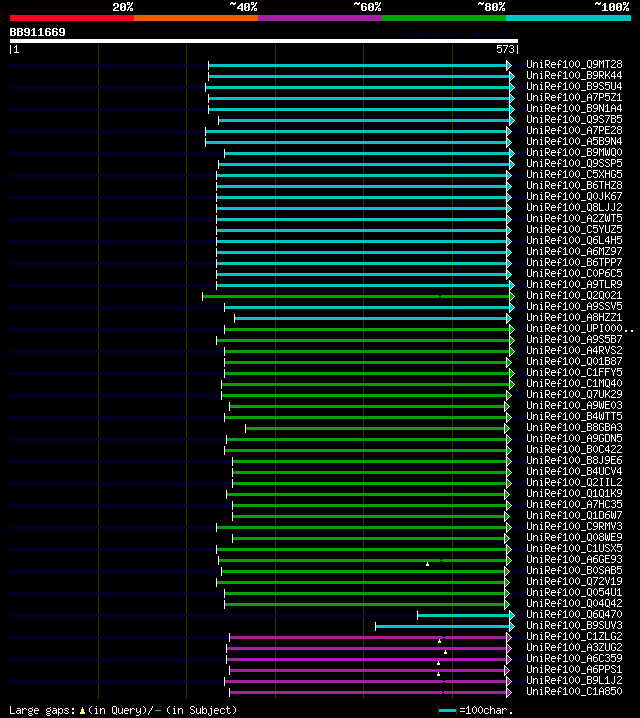Click the BB911669 query name
Screen dimensions: 640x718
point(38,32)
